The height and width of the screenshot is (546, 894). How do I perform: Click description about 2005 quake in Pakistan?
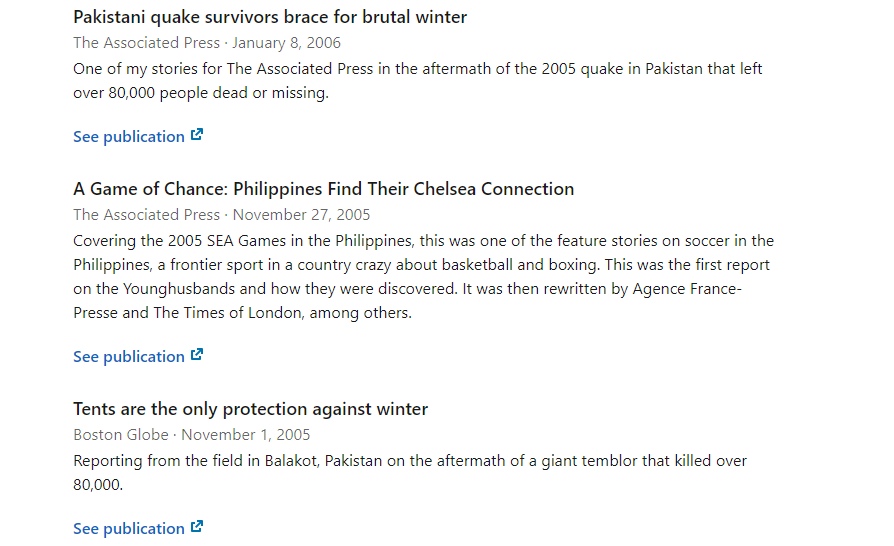tap(417, 80)
